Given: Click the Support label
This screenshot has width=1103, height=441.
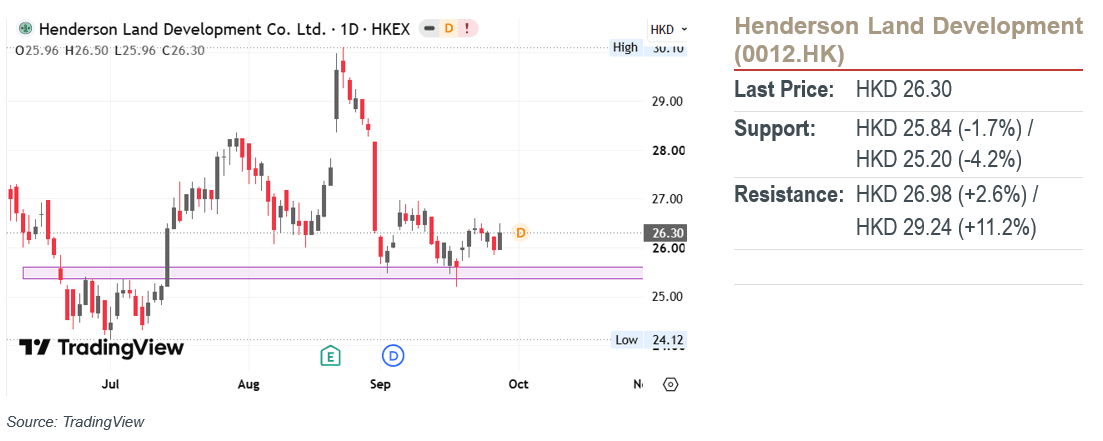Looking at the screenshot, I should [x=775, y=129].
